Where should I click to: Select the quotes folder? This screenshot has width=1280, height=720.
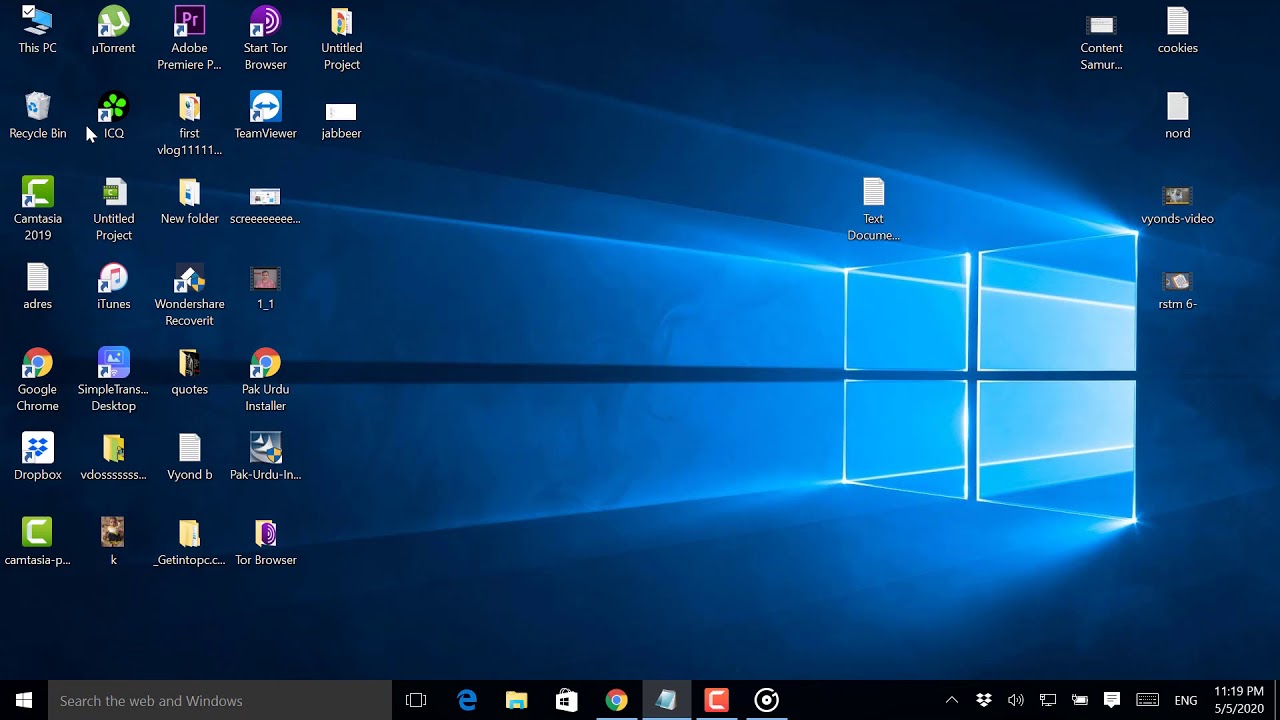pyautogui.click(x=189, y=372)
